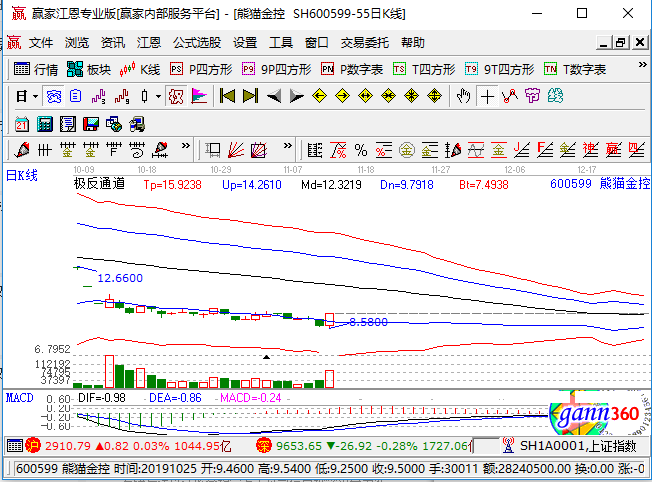Open the notepad icon
This screenshot has width=652, height=482.
click(68, 124)
